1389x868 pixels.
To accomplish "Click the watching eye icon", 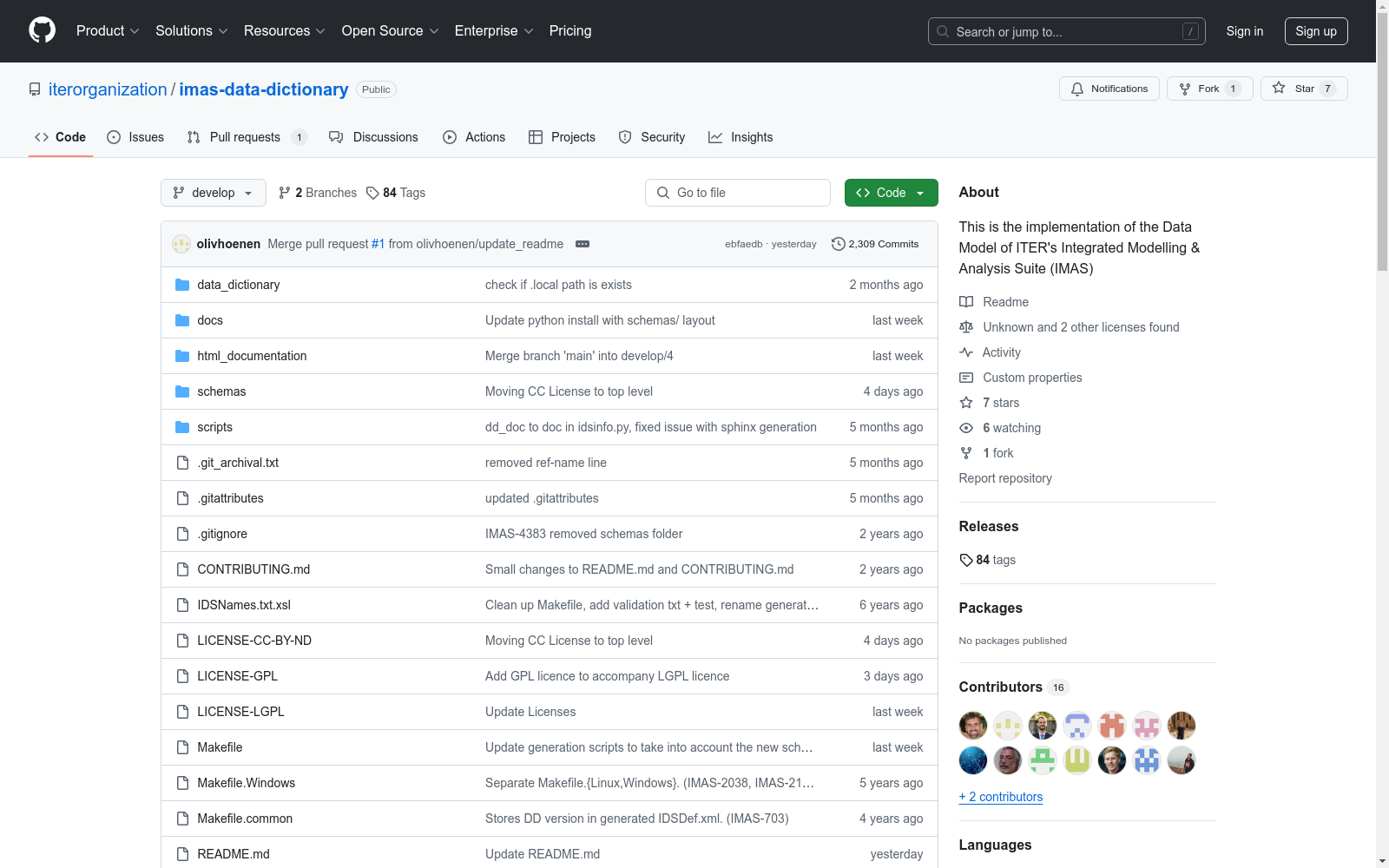I will pyautogui.click(x=966, y=428).
